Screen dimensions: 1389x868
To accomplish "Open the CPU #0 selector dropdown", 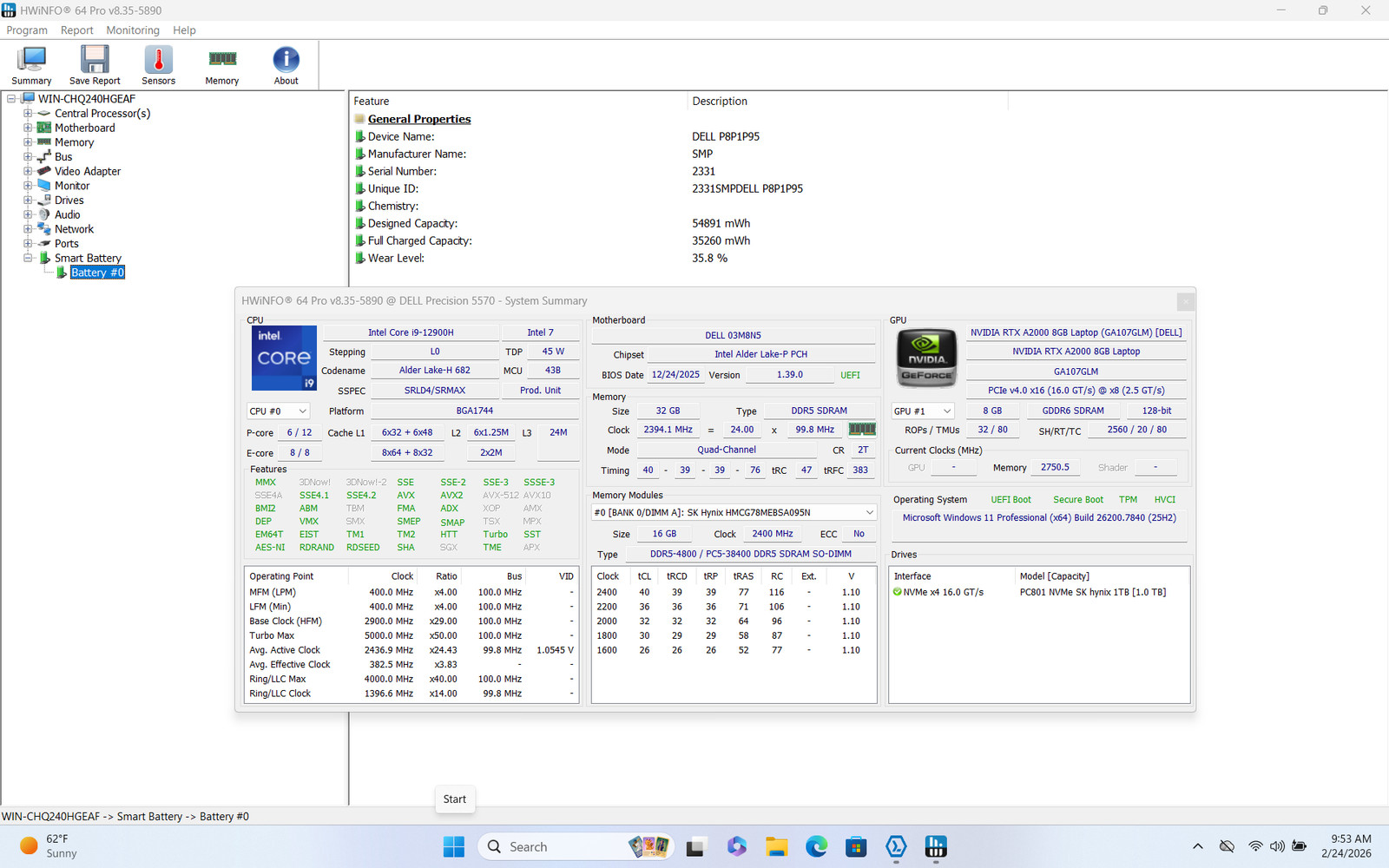I will click(278, 411).
